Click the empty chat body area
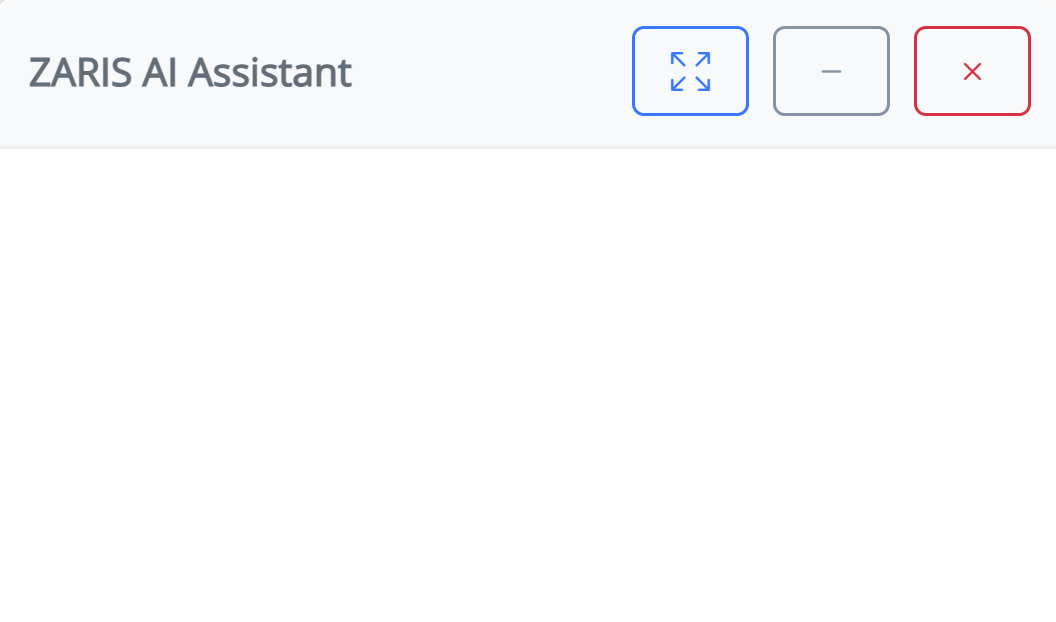The height and width of the screenshot is (622, 1056). coord(528,385)
